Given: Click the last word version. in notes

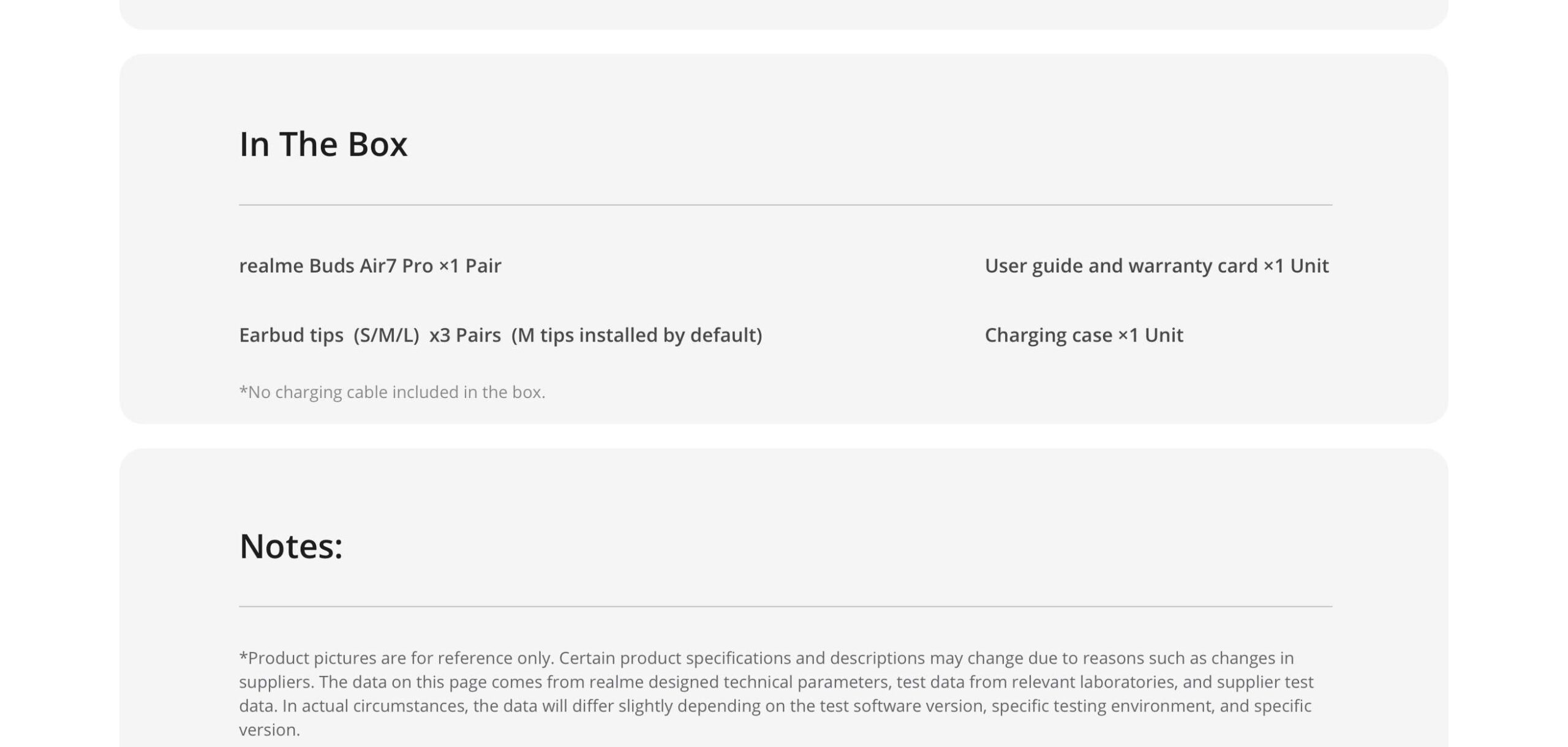Looking at the screenshot, I should click(269, 730).
